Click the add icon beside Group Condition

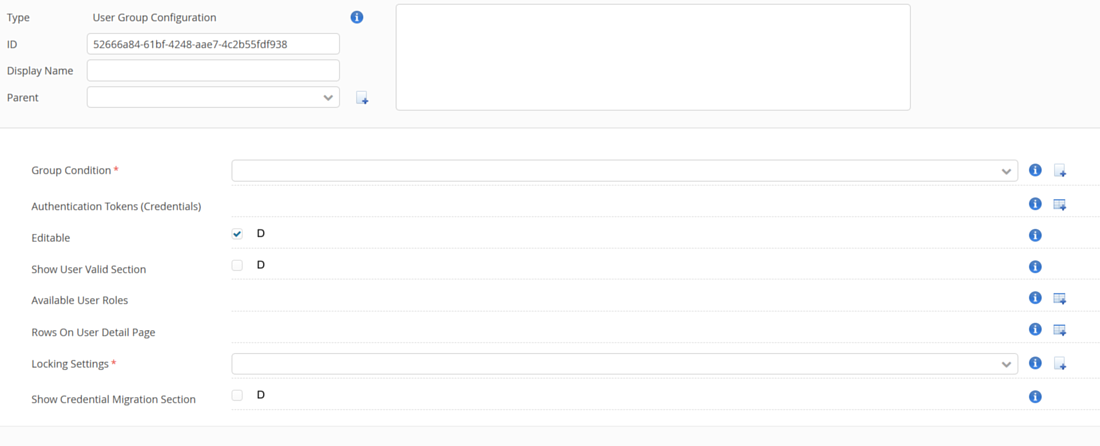[x=1060, y=171]
